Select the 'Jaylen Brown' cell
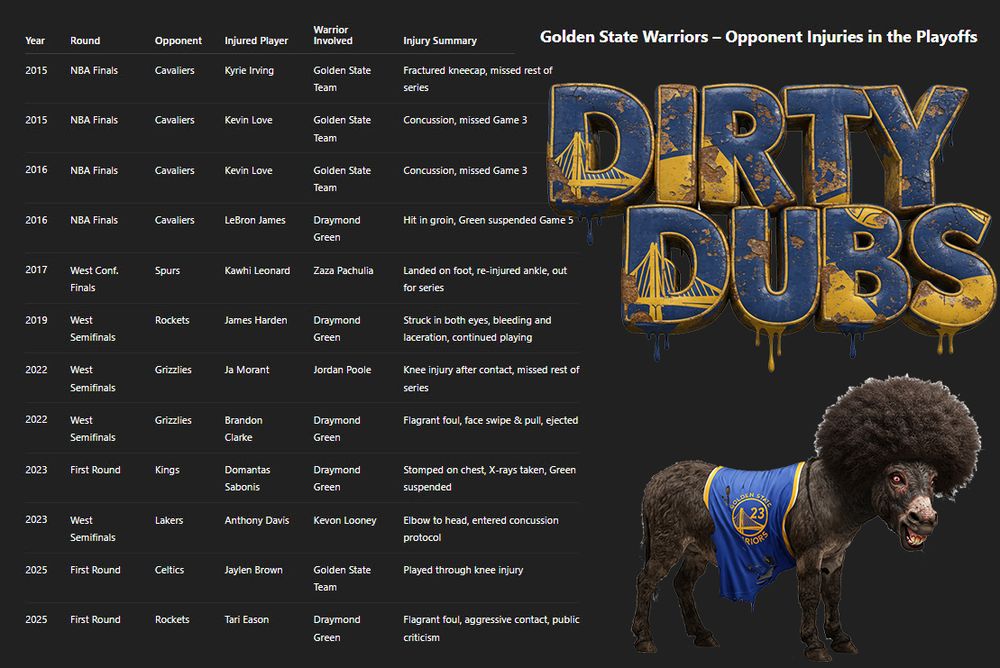The width and height of the screenshot is (1000, 668). click(253, 570)
